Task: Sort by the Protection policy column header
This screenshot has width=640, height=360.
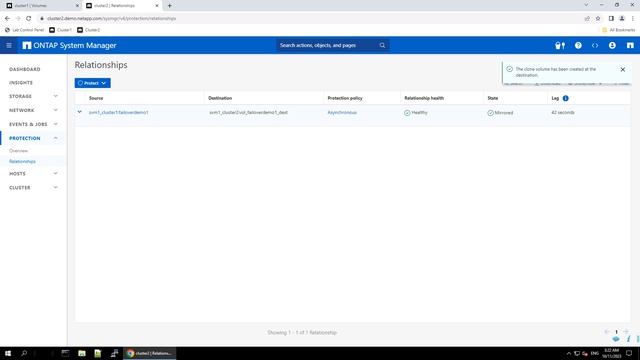Action: [345, 98]
